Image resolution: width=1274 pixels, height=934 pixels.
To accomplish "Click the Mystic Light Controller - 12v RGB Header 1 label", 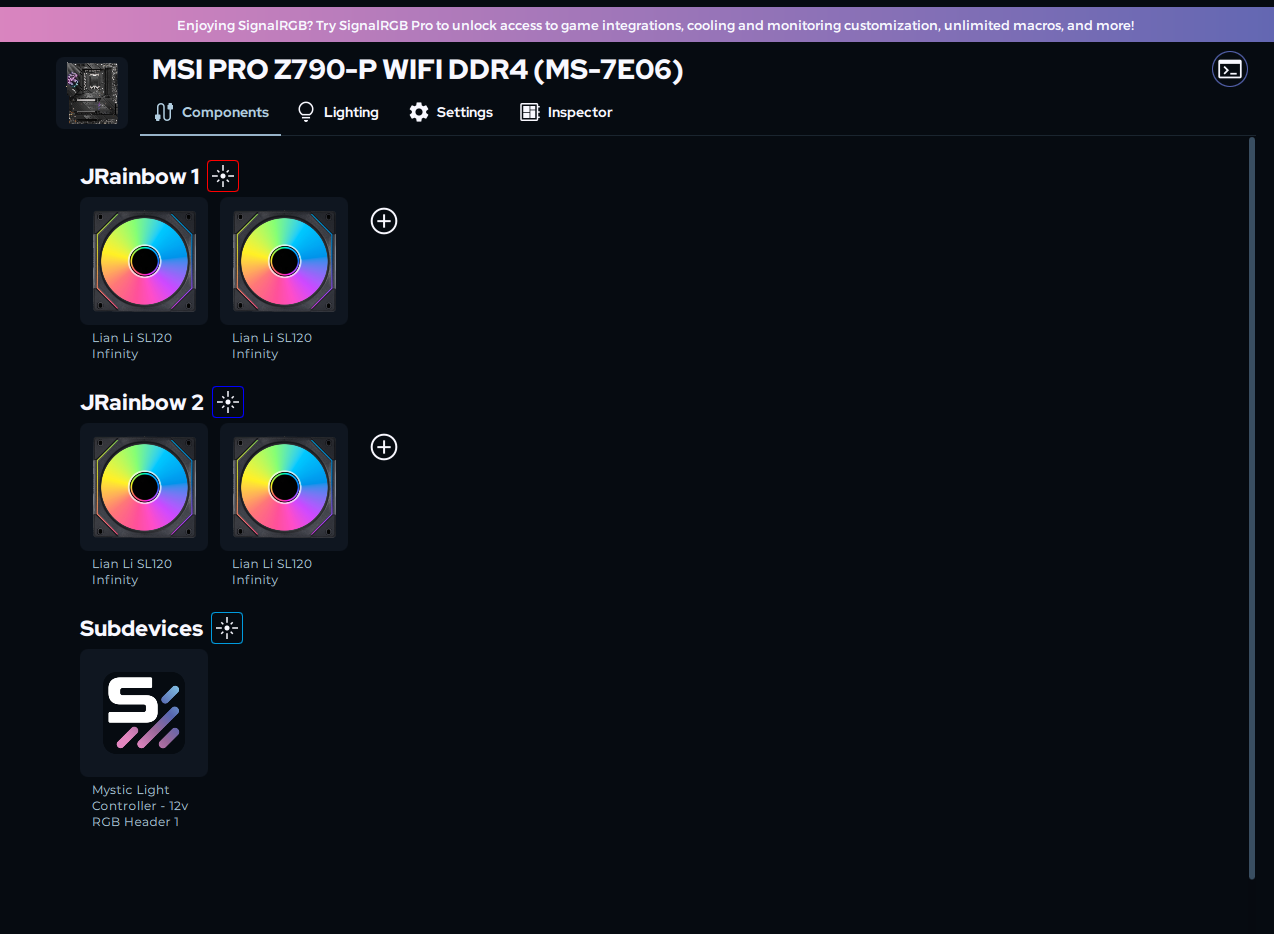I will 140,806.
